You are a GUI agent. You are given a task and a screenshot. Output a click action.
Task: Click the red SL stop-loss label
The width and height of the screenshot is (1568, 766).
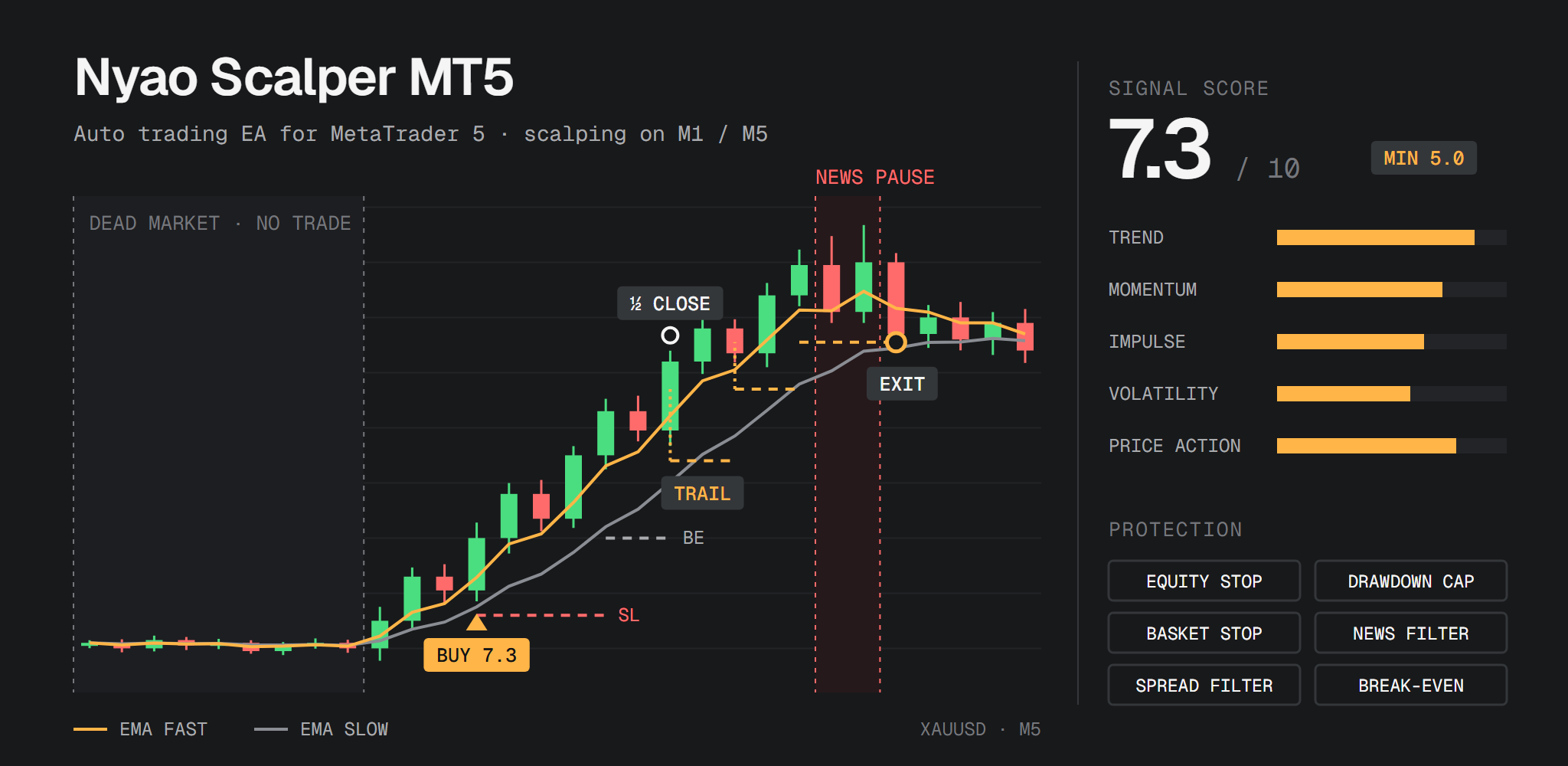(629, 615)
